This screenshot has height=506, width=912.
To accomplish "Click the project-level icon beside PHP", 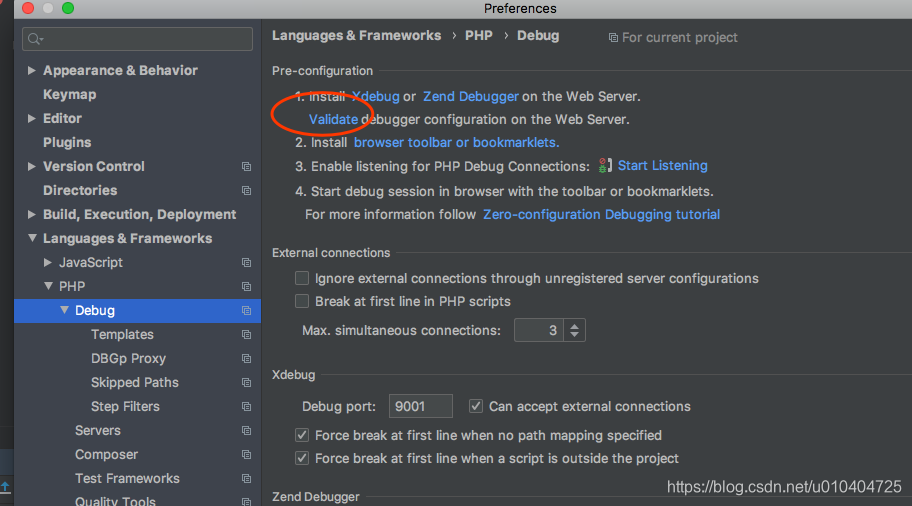I will tap(247, 287).
